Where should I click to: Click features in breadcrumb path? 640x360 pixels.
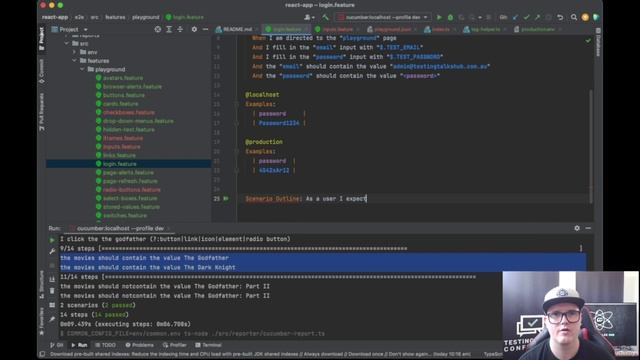coord(115,17)
